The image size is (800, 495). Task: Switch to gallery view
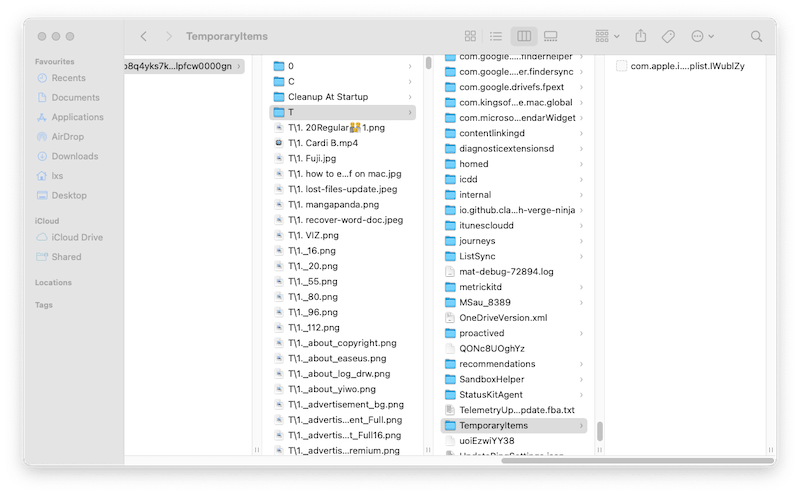[x=551, y=36]
